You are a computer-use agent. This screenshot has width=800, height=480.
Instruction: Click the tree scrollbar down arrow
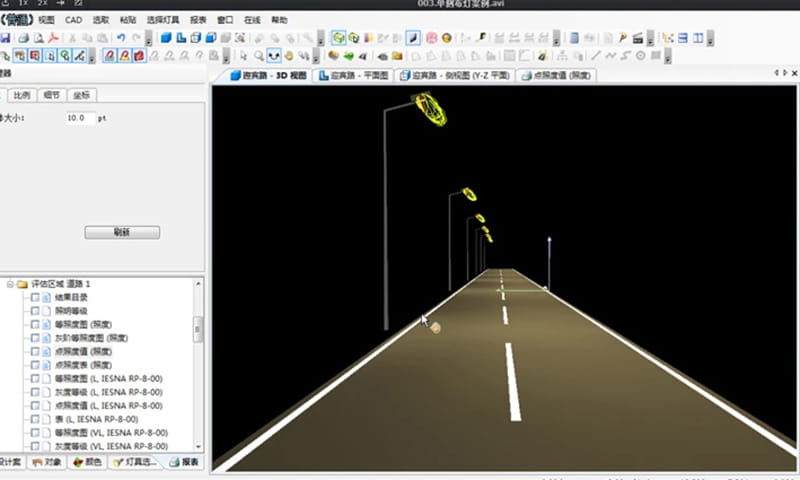click(x=198, y=446)
